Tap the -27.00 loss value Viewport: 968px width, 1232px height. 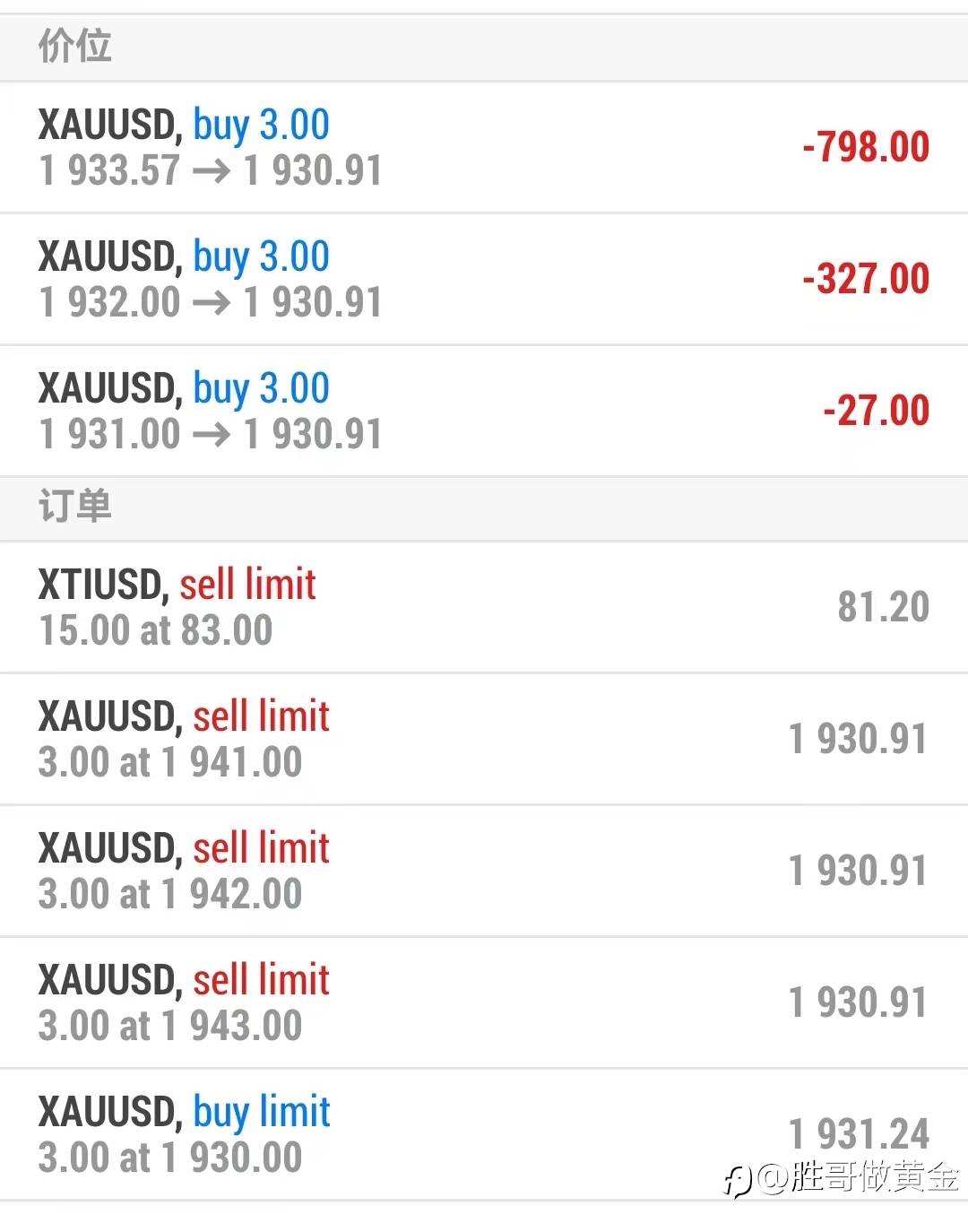click(877, 411)
